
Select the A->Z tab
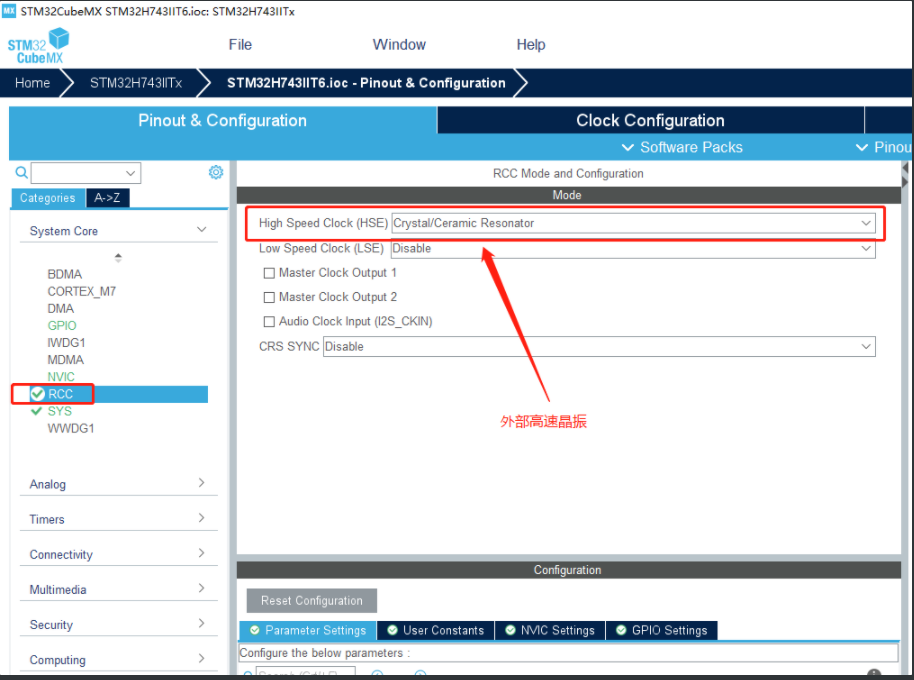click(108, 198)
